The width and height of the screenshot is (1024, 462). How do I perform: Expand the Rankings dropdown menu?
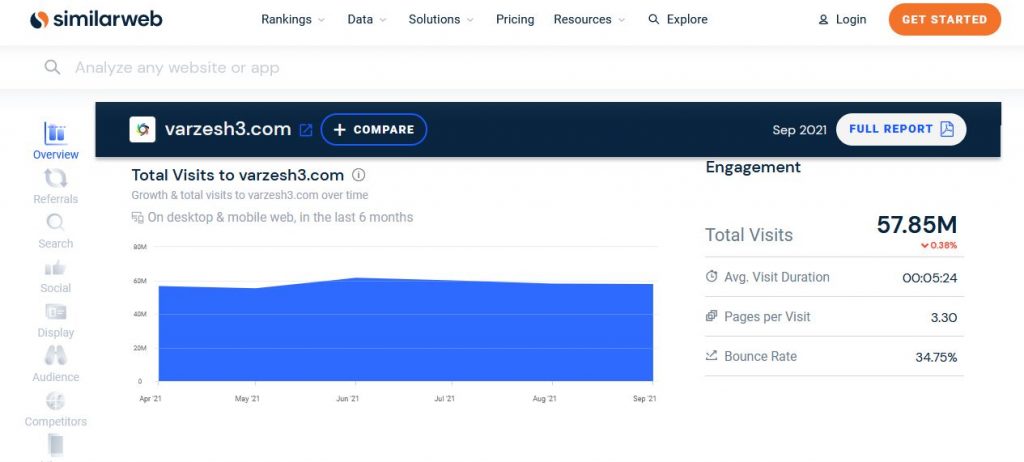tap(293, 19)
